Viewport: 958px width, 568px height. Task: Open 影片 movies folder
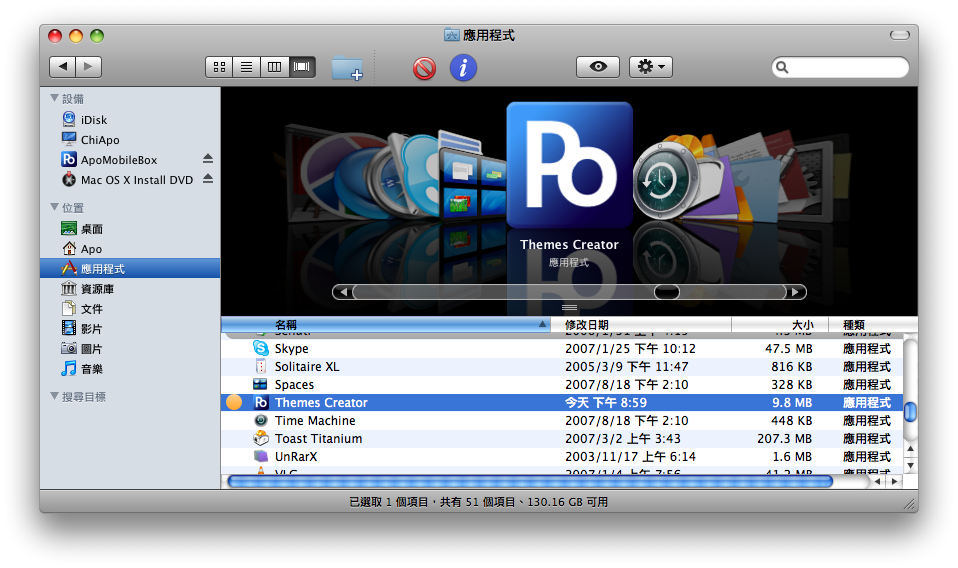(x=130, y=329)
